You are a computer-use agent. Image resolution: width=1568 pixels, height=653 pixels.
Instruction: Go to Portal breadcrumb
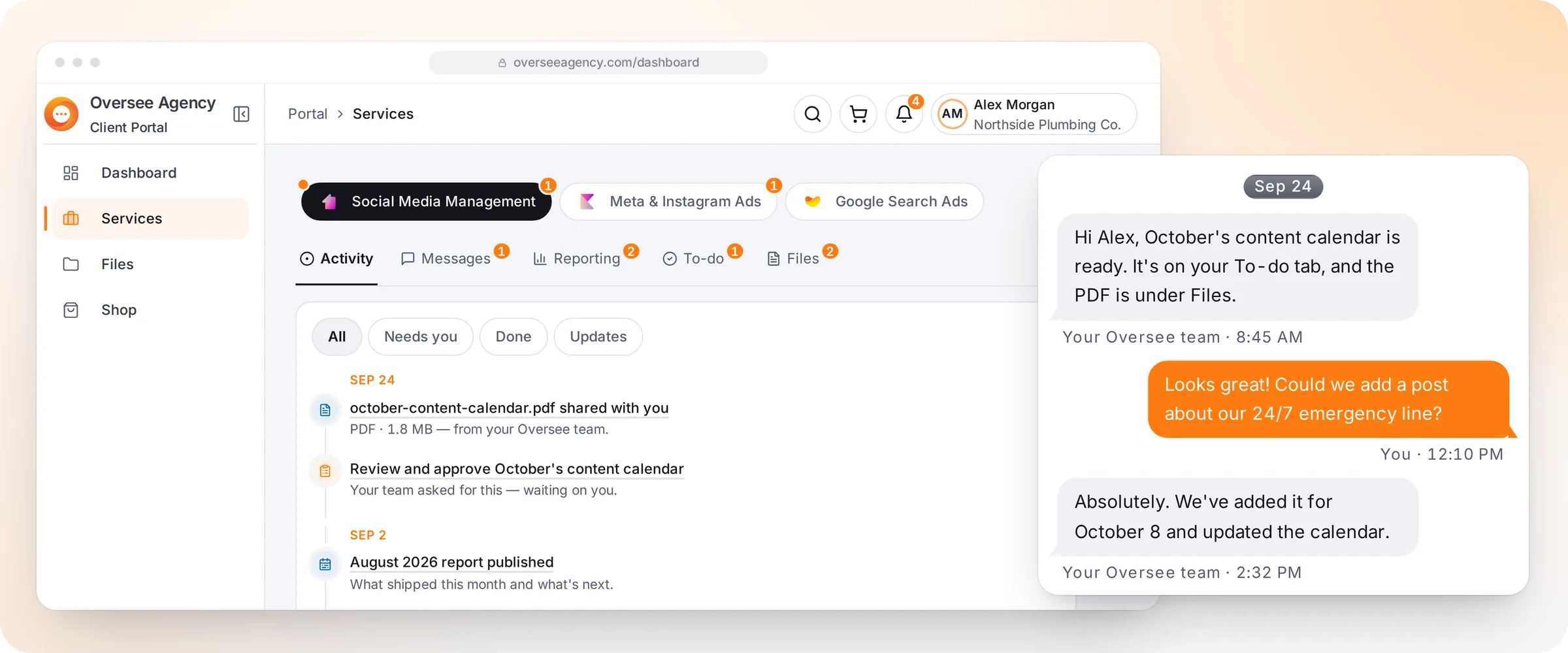308,114
